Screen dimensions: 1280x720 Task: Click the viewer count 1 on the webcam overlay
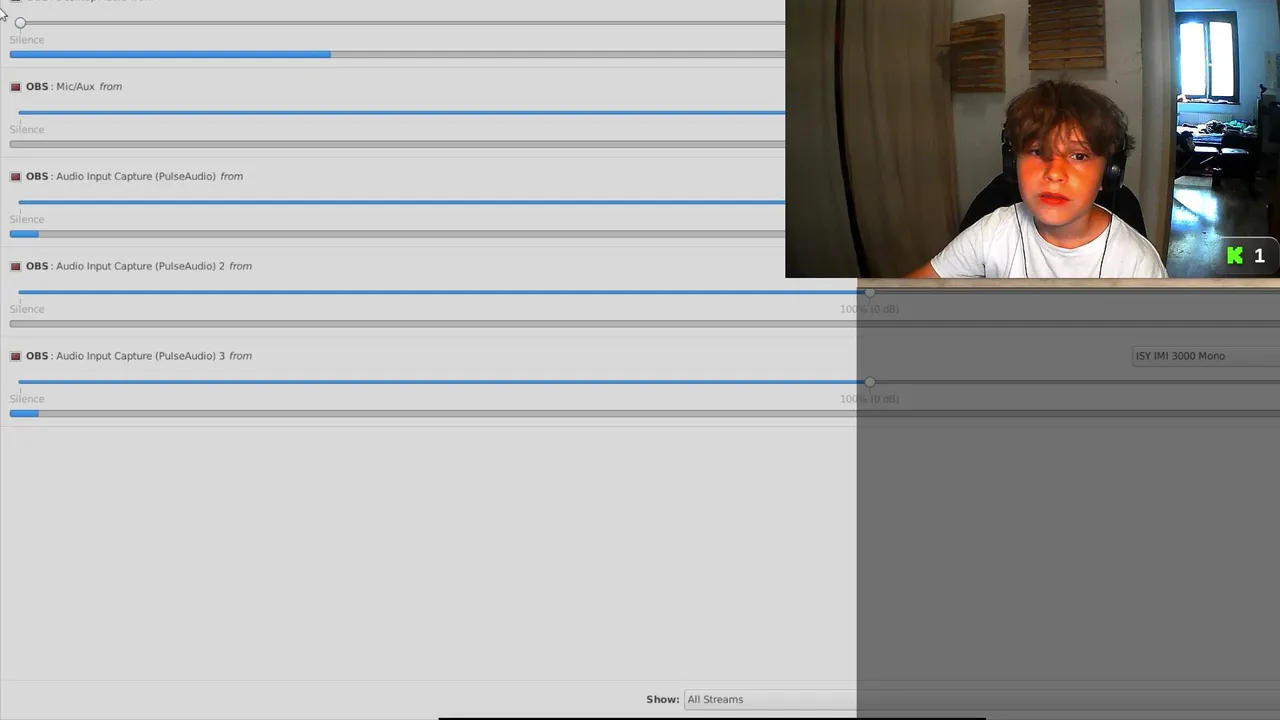tap(1259, 256)
